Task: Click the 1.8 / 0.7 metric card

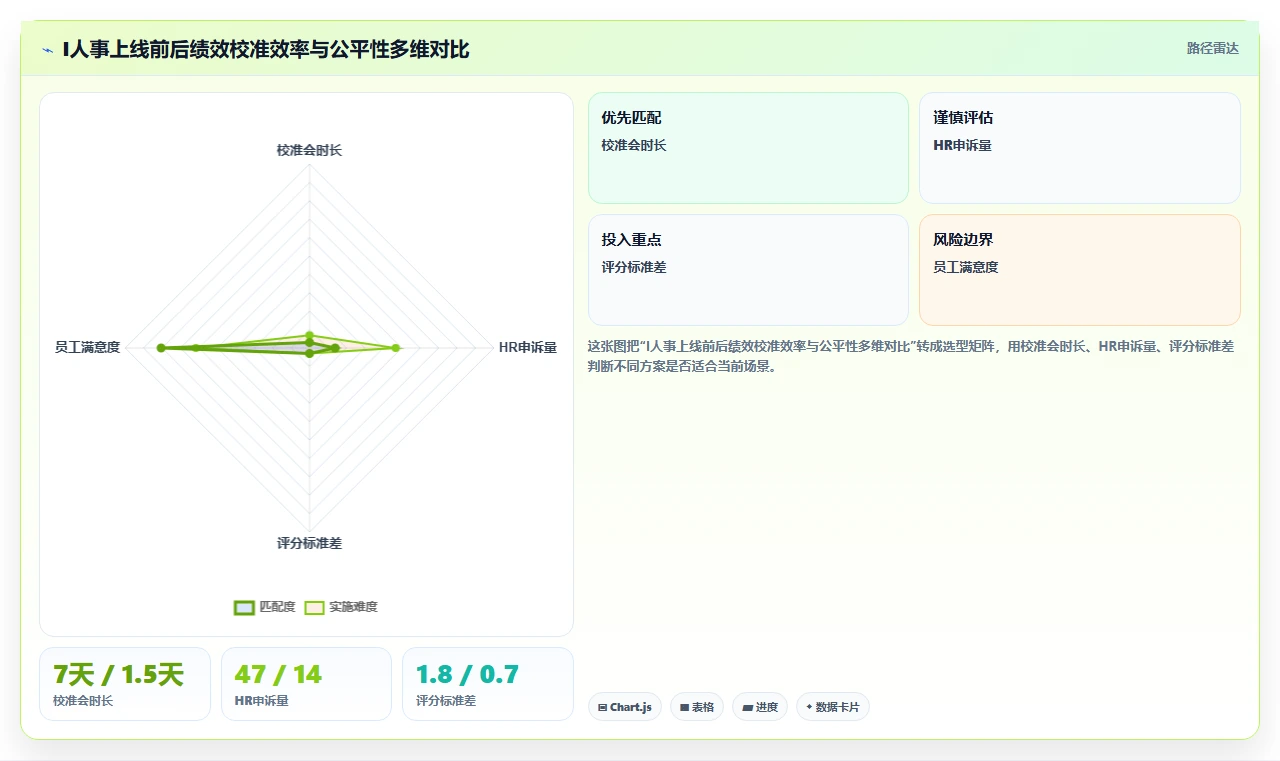Action: click(x=488, y=684)
